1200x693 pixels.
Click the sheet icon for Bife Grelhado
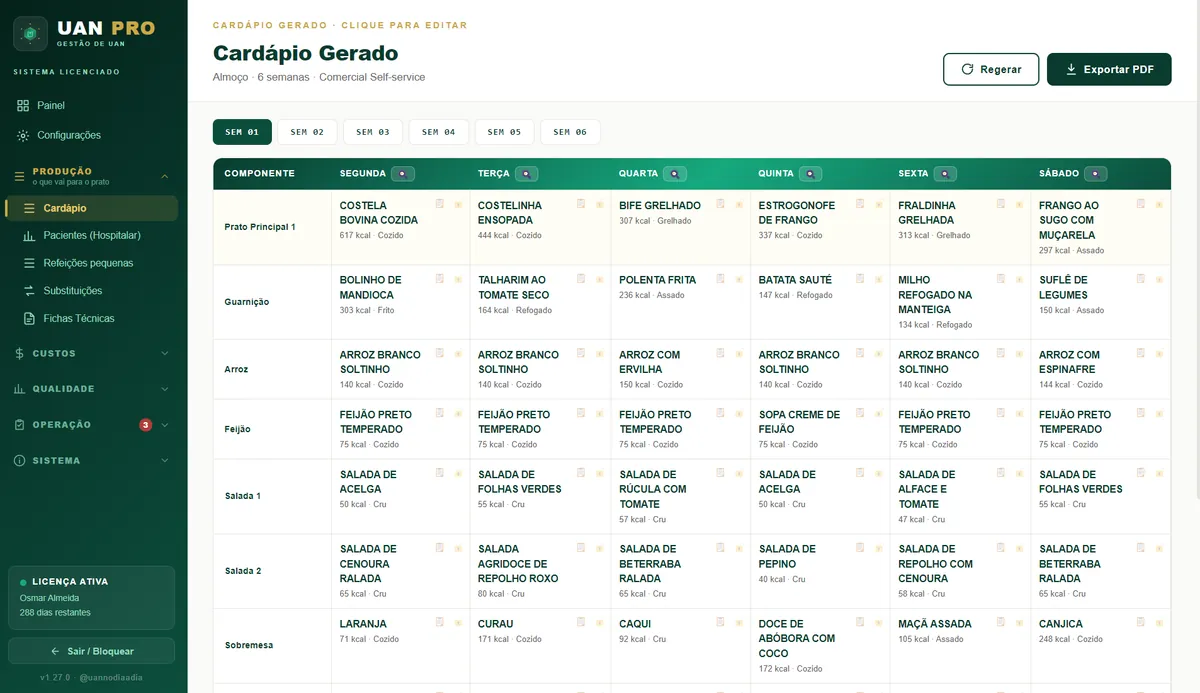[721, 204]
